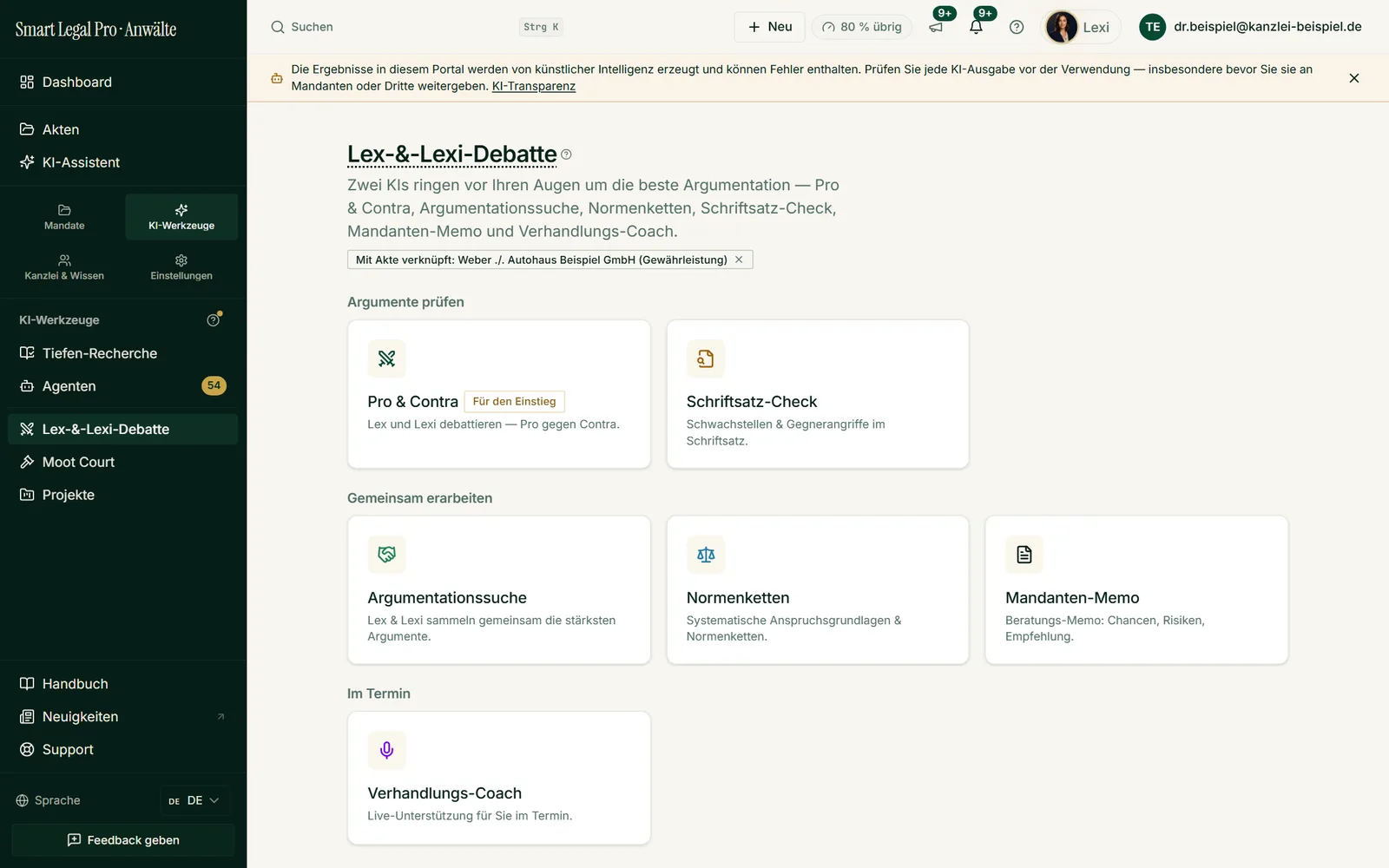The height and width of the screenshot is (868, 1389).
Task: Open the Lexi assistant selector
Action: [x=1081, y=27]
